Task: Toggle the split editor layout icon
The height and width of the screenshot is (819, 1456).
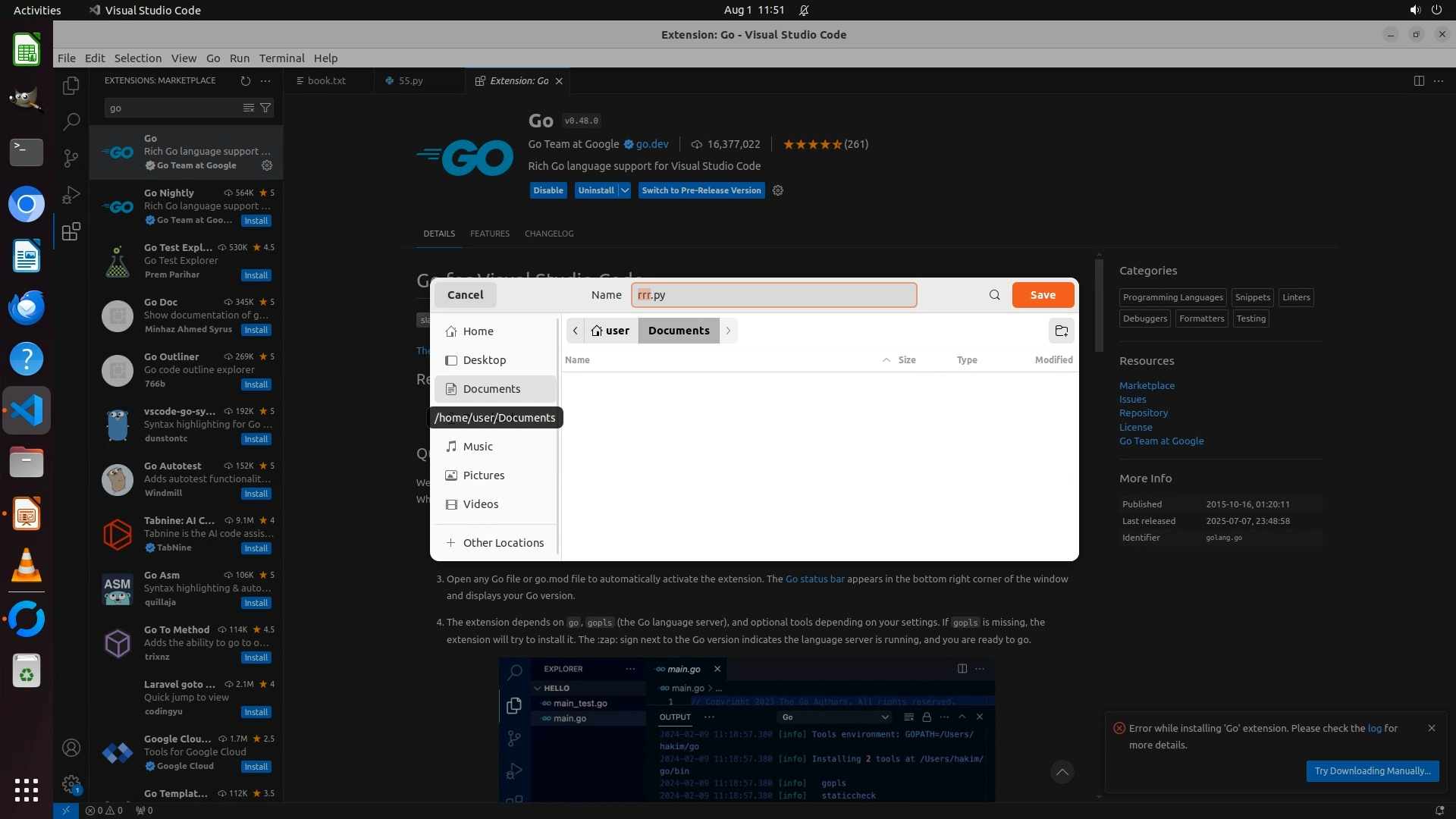Action: point(1418,80)
